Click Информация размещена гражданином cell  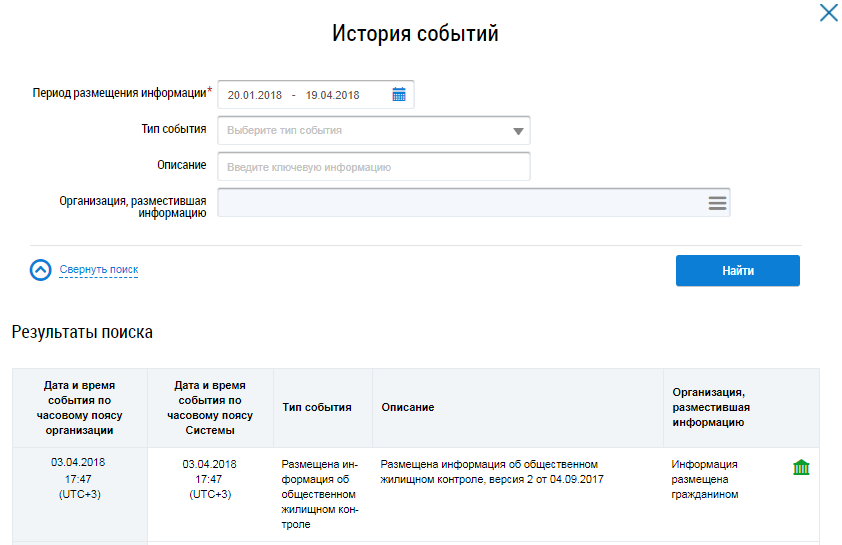tap(706, 479)
